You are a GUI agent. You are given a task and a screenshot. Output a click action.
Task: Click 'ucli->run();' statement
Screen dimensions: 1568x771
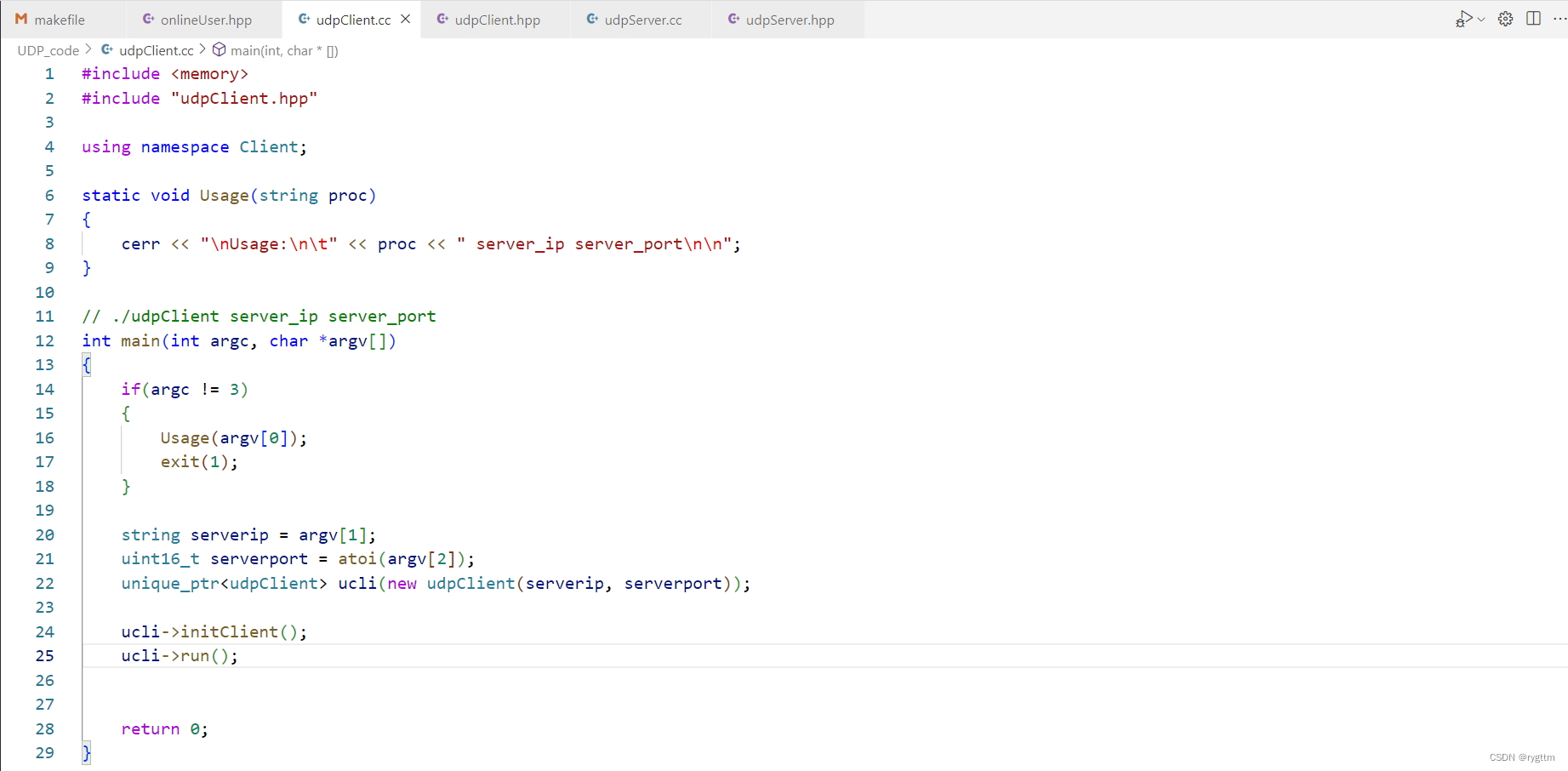click(180, 656)
